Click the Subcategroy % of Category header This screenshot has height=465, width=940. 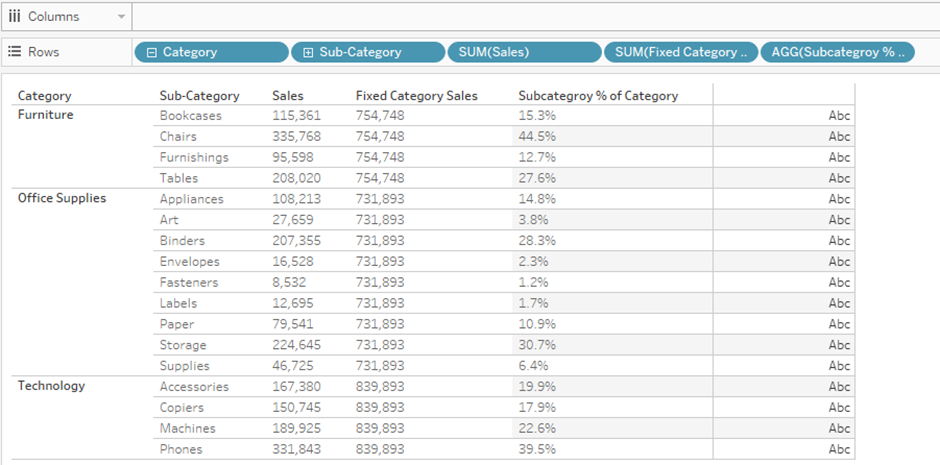[x=598, y=96]
